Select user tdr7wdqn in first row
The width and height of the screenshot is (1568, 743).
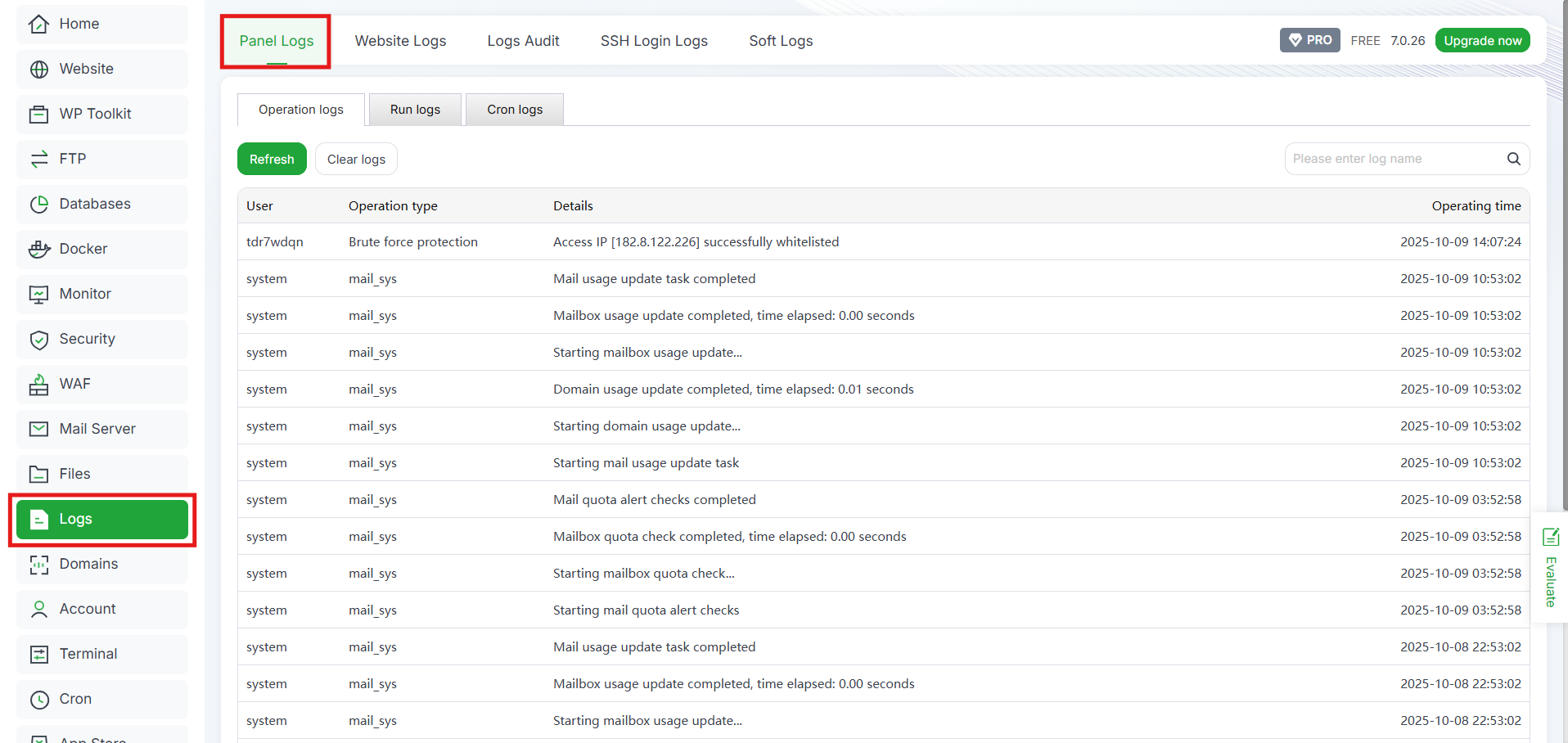point(274,242)
